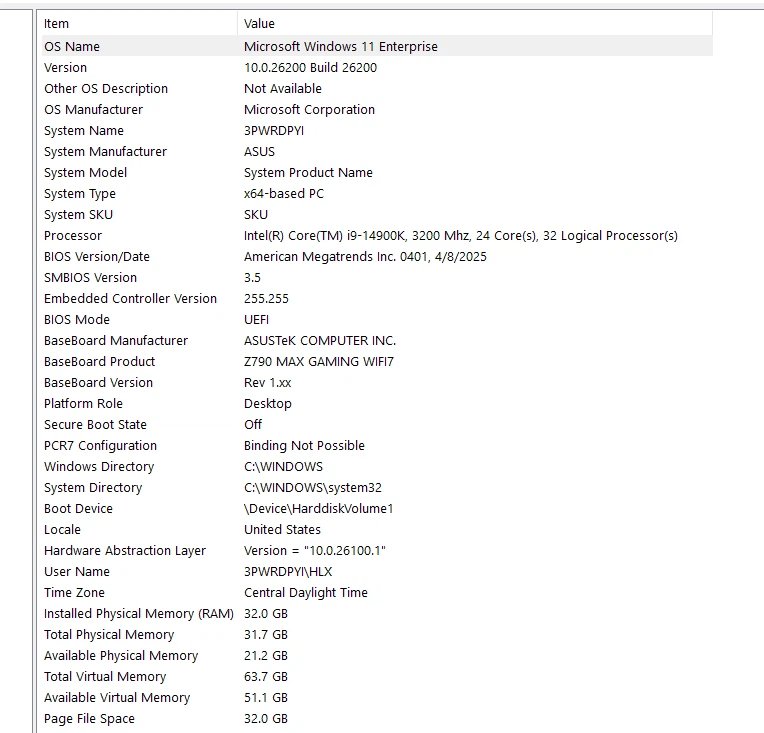Select the System Name row label
The image size is (764, 733).
(84, 130)
